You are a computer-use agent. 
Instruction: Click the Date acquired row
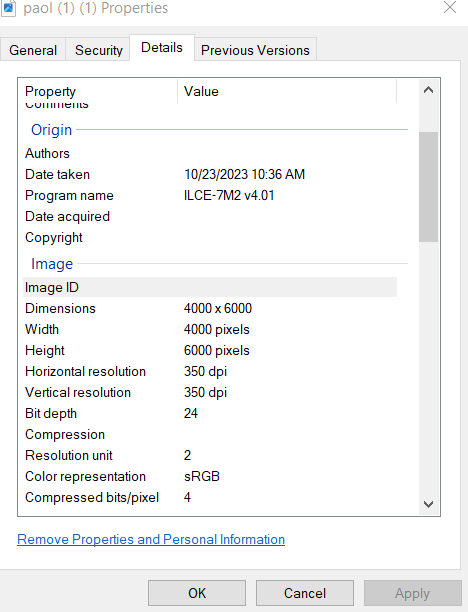[210, 216]
